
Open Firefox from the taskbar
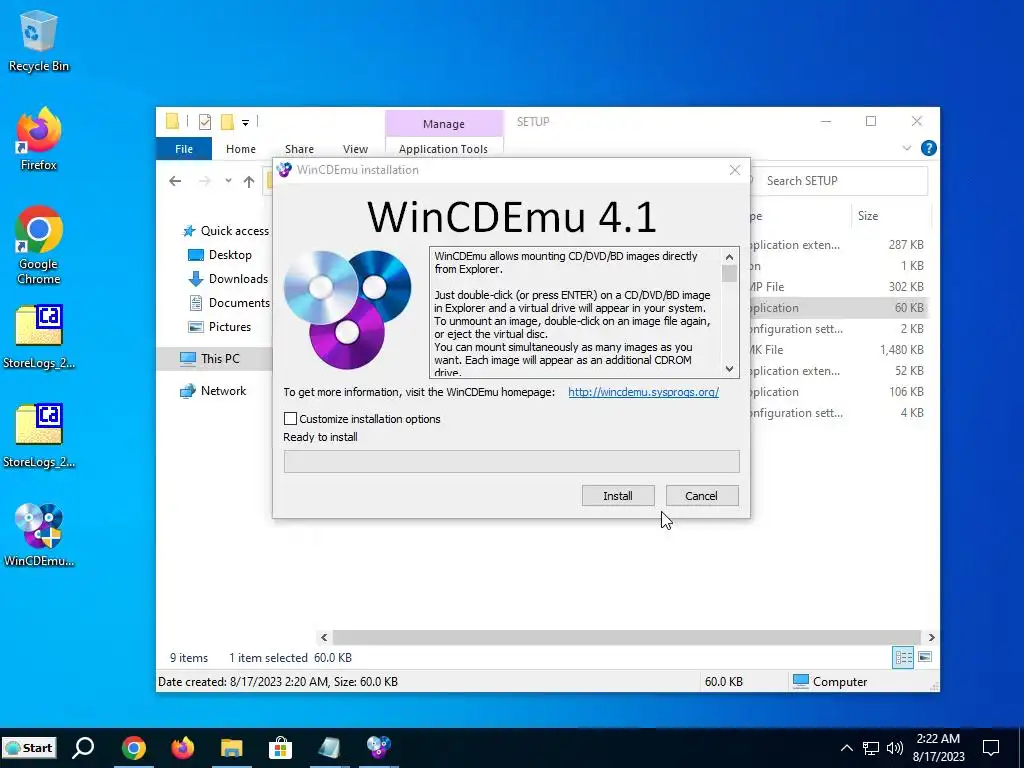point(182,748)
